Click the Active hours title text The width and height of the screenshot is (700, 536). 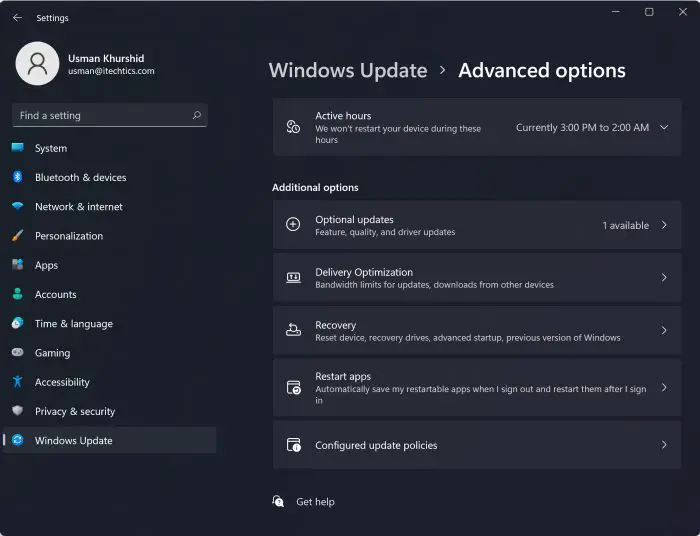(343, 116)
